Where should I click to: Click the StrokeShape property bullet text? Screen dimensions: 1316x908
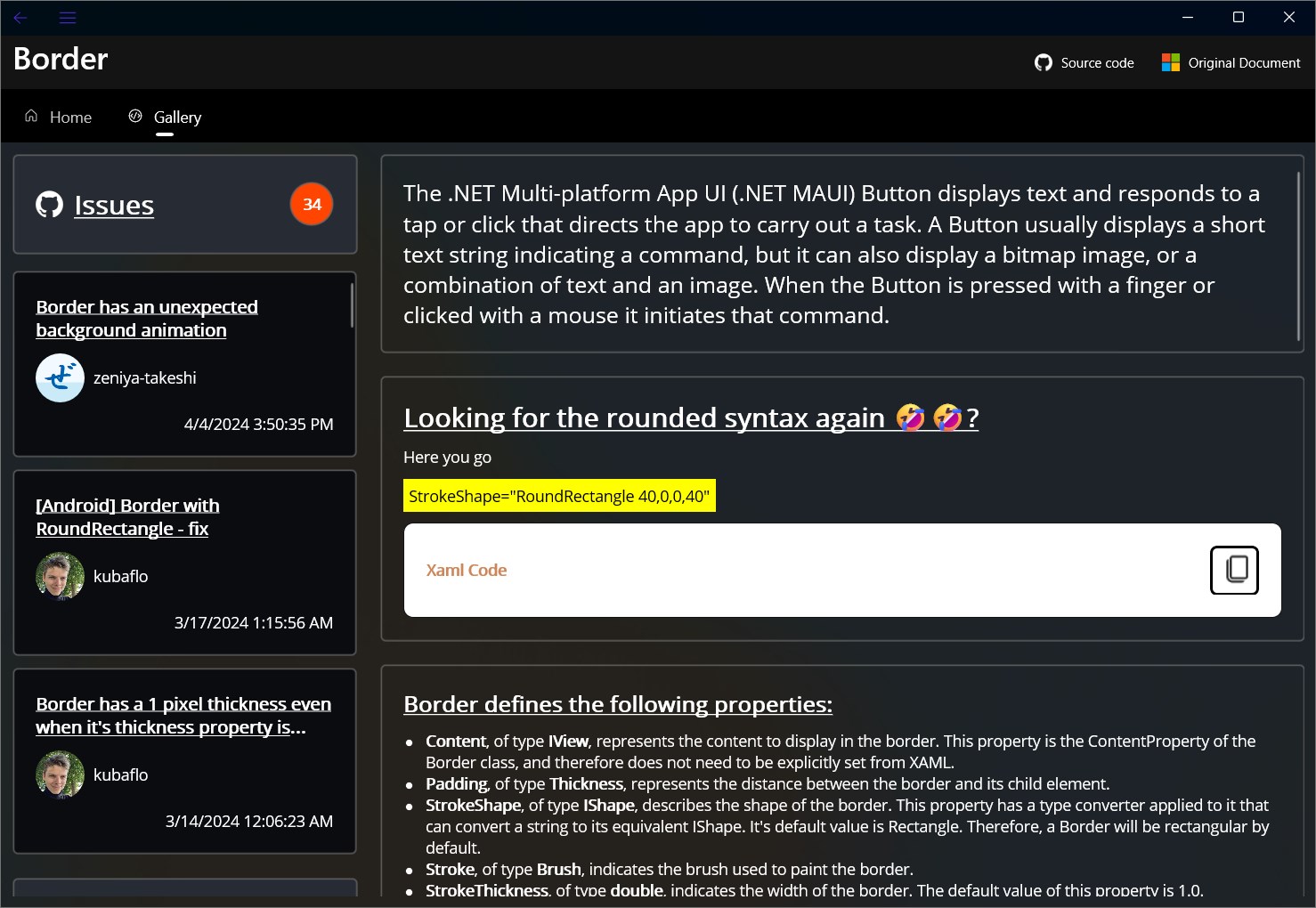coord(848,826)
